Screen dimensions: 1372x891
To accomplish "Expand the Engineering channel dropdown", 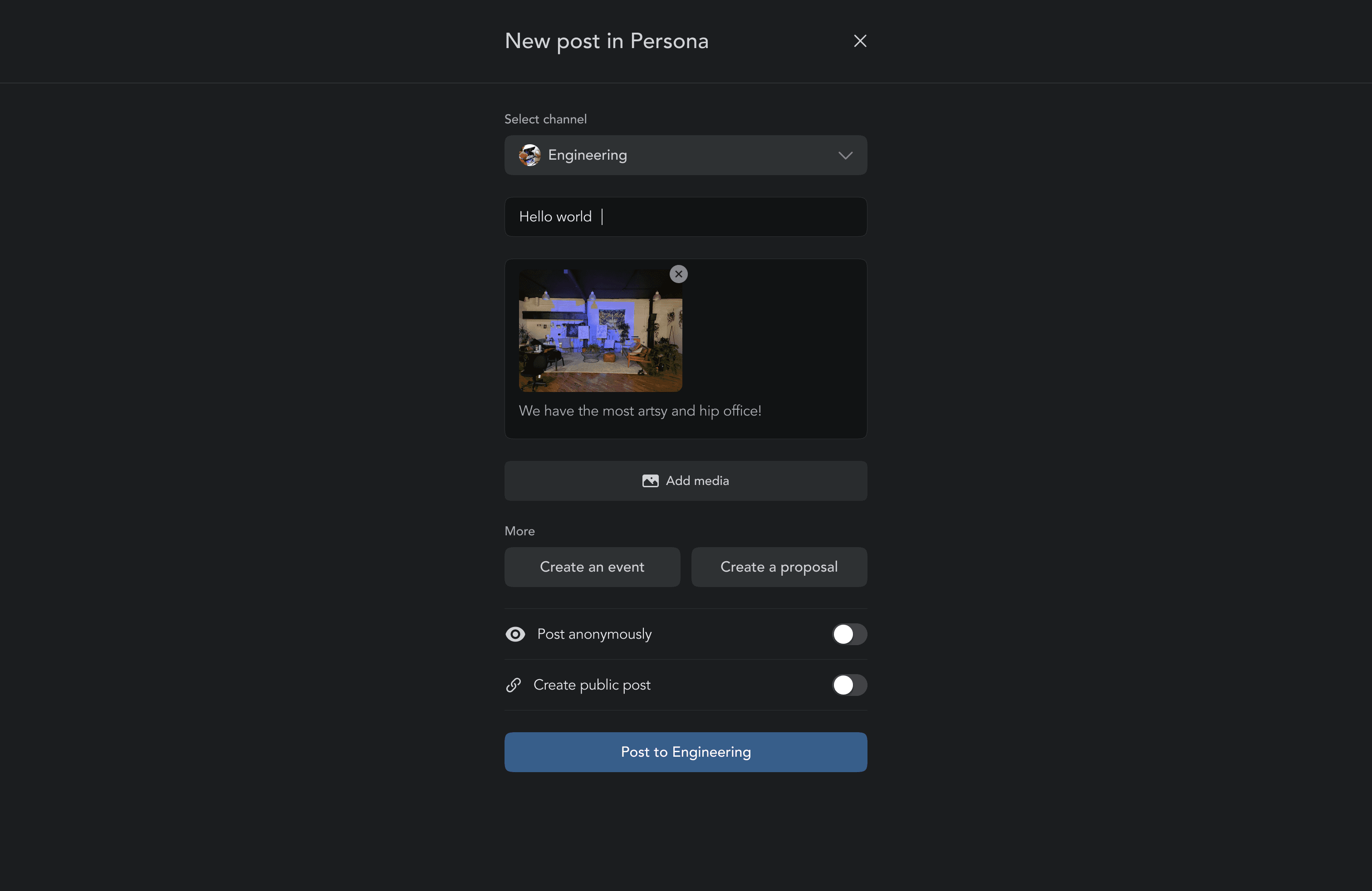I will 844,154.
